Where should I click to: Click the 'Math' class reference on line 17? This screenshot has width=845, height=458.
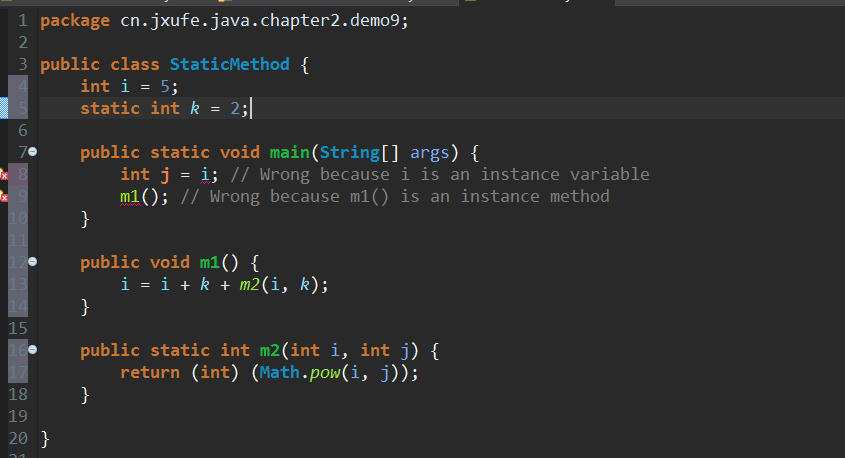pyautogui.click(x=280, y=372)
